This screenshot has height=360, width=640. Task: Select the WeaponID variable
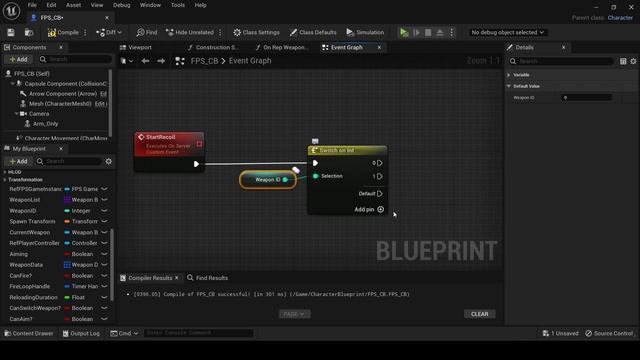(x=23, y=211)
